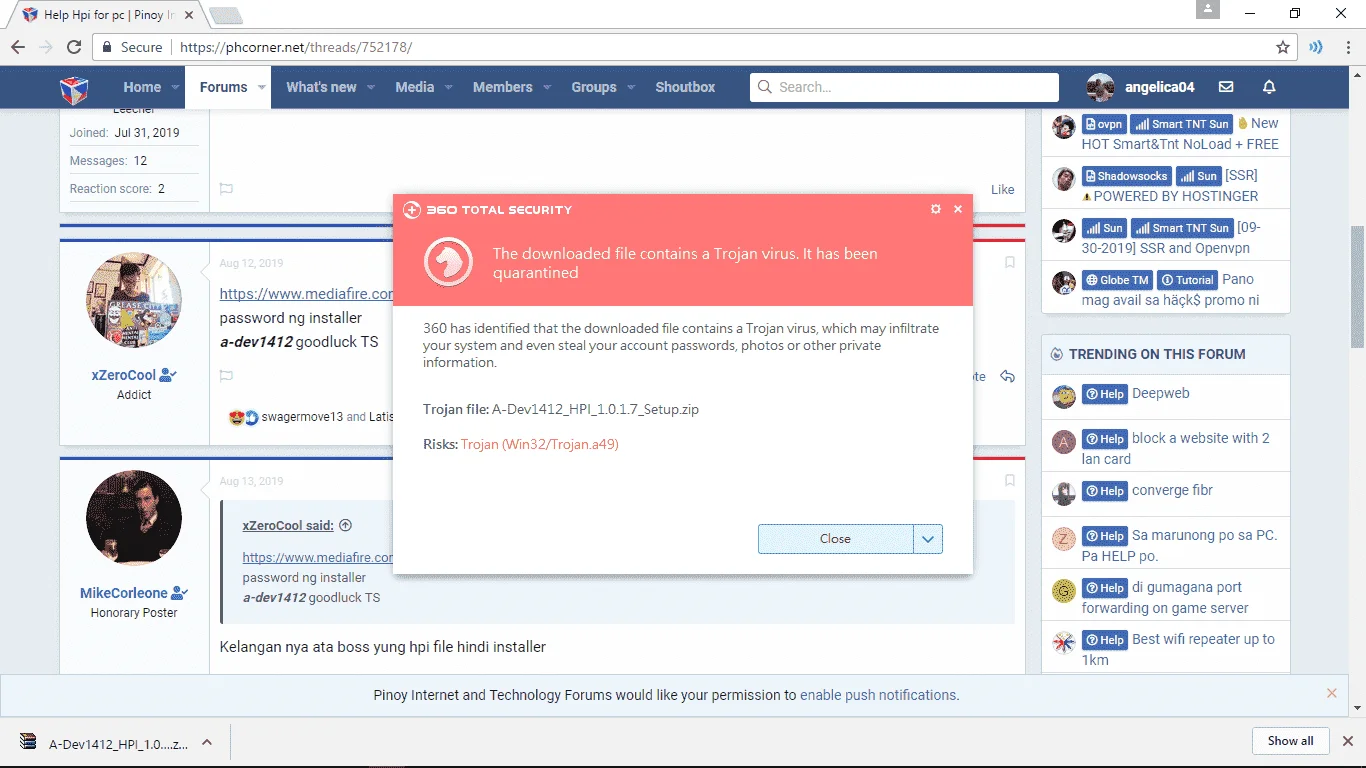Click the Help tag beside Deepweb
The width and height of the screenshot is (1366, 768).
pos(1105,394)
